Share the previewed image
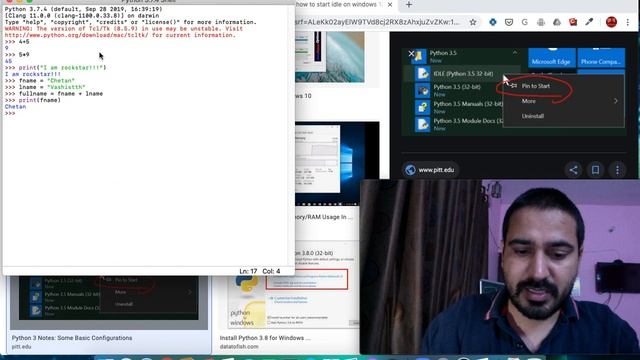This screenshot has width=640, height=360. click(x=573, y=170)
